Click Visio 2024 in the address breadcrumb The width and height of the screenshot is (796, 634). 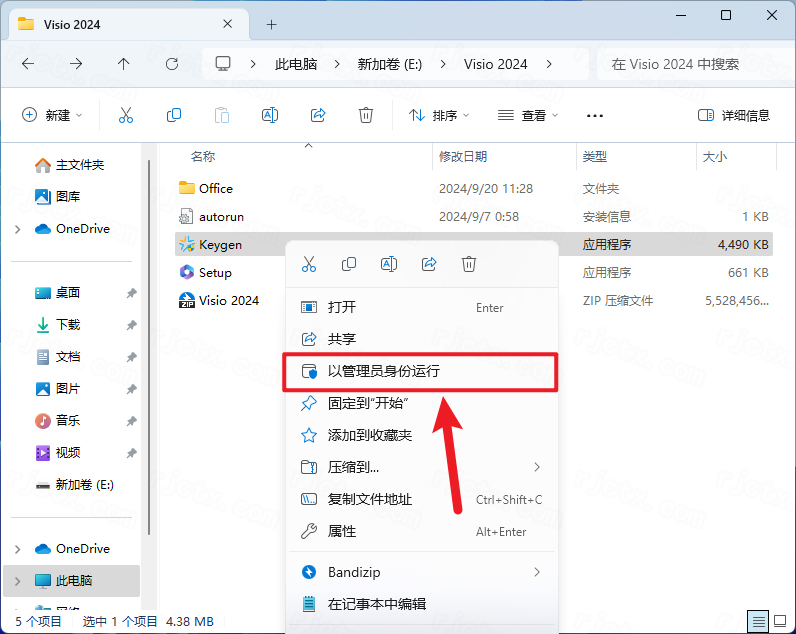click(x=495, y=64)
